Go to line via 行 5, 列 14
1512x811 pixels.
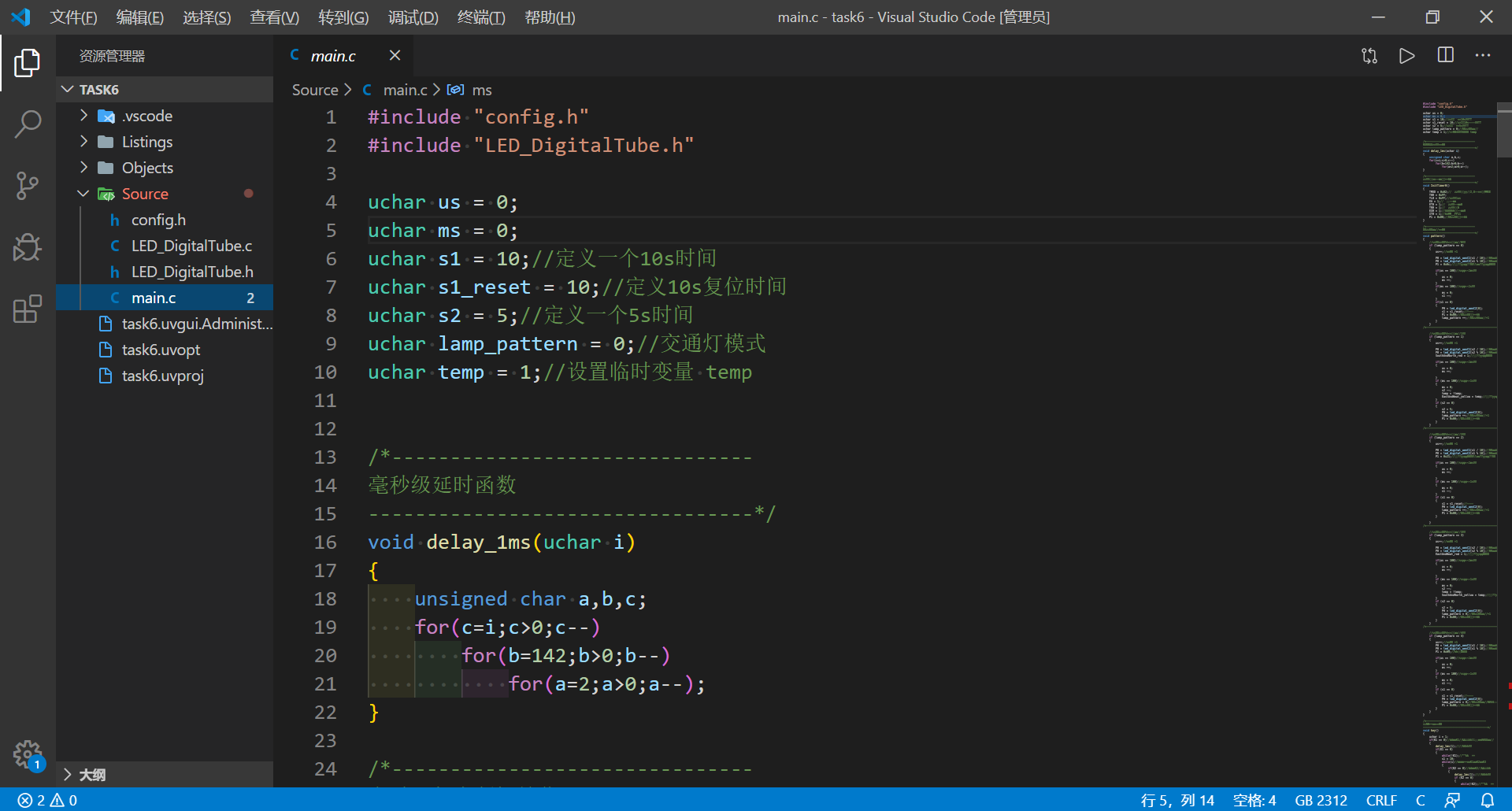[x=1178, y=800]
